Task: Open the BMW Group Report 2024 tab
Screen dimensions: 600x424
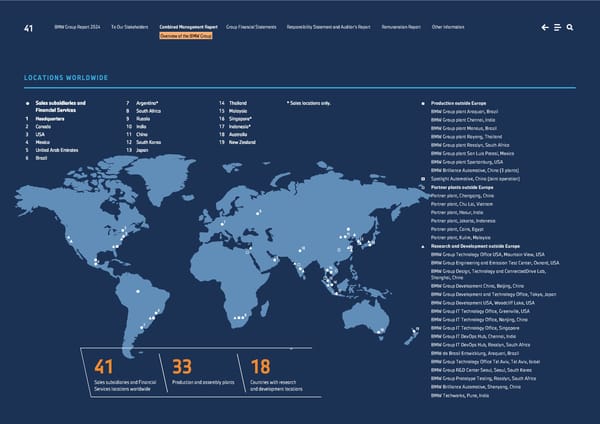Action: (76, 27)
